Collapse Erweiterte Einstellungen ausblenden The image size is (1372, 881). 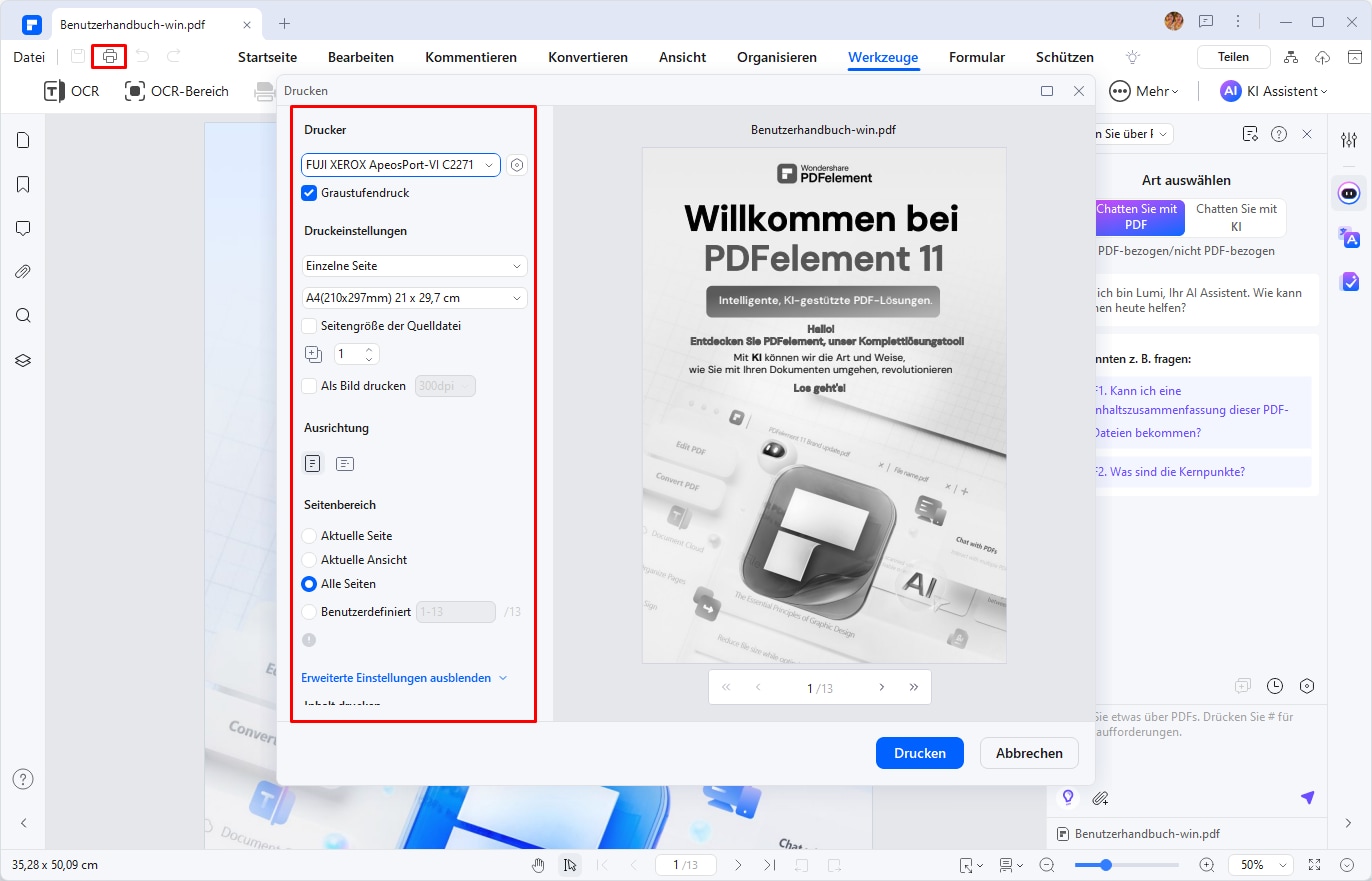[404, 678]
